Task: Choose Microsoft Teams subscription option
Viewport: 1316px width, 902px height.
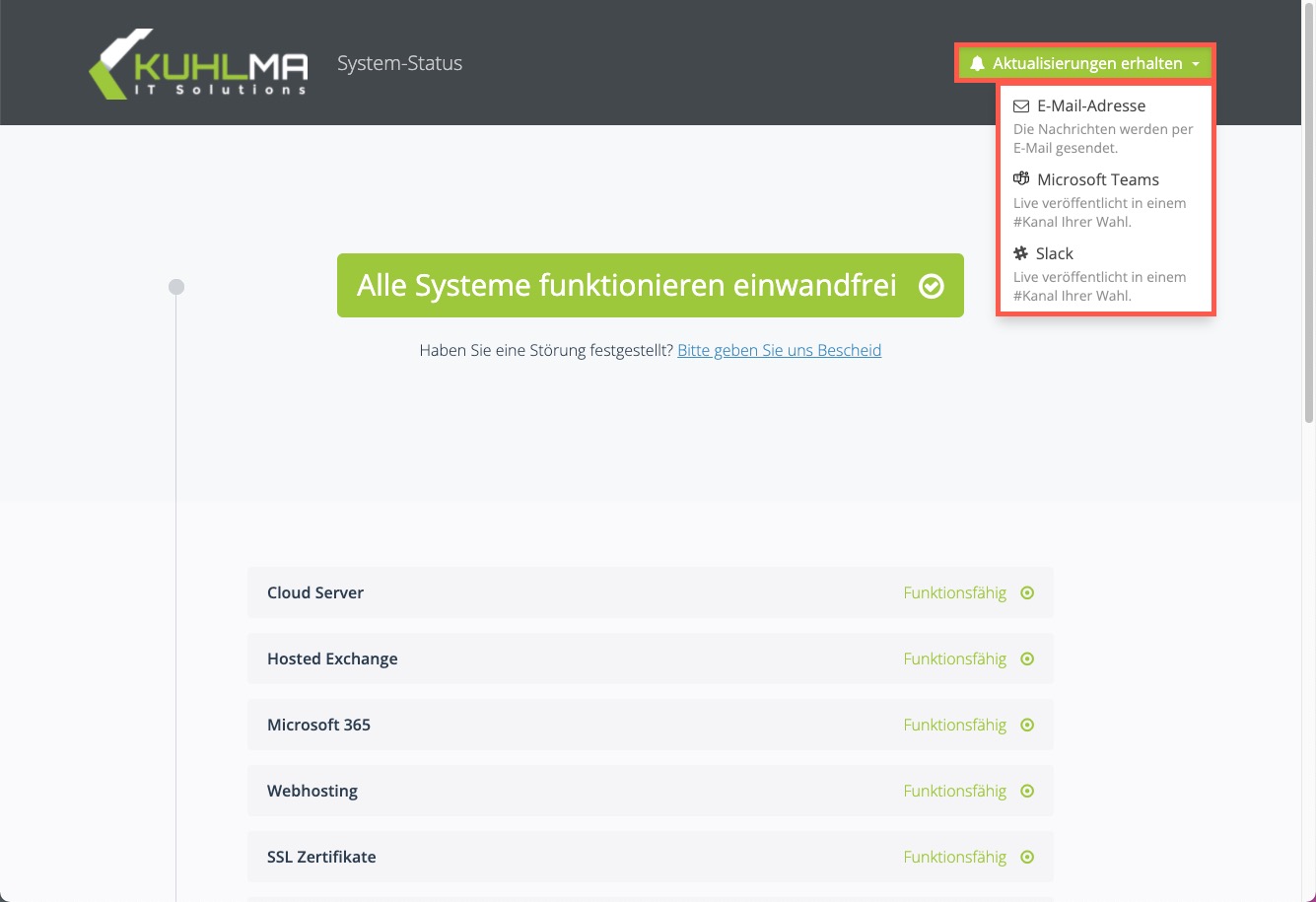Action: (x=1105, y=200)
